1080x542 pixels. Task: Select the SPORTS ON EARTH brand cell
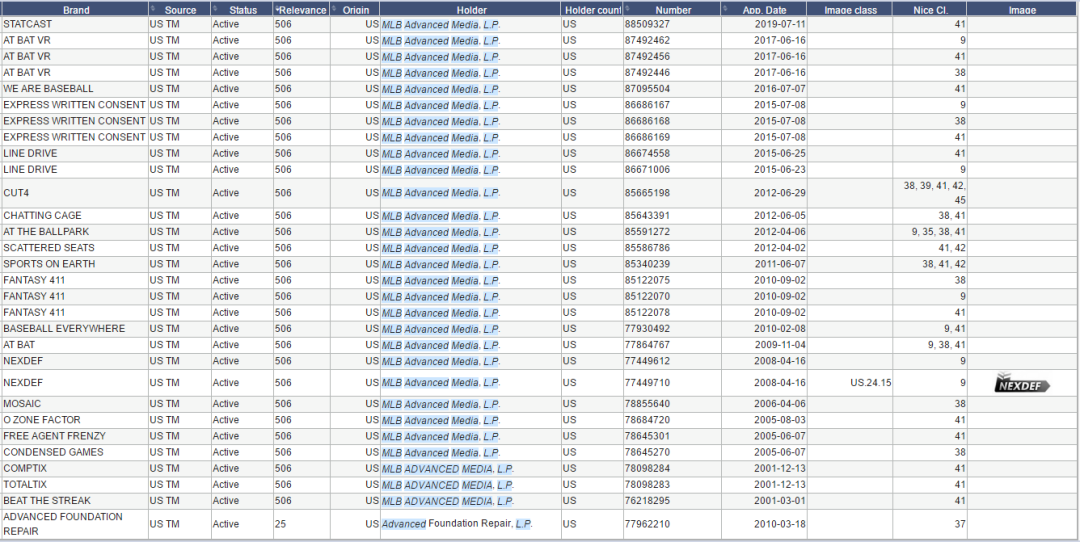[74, 264]
